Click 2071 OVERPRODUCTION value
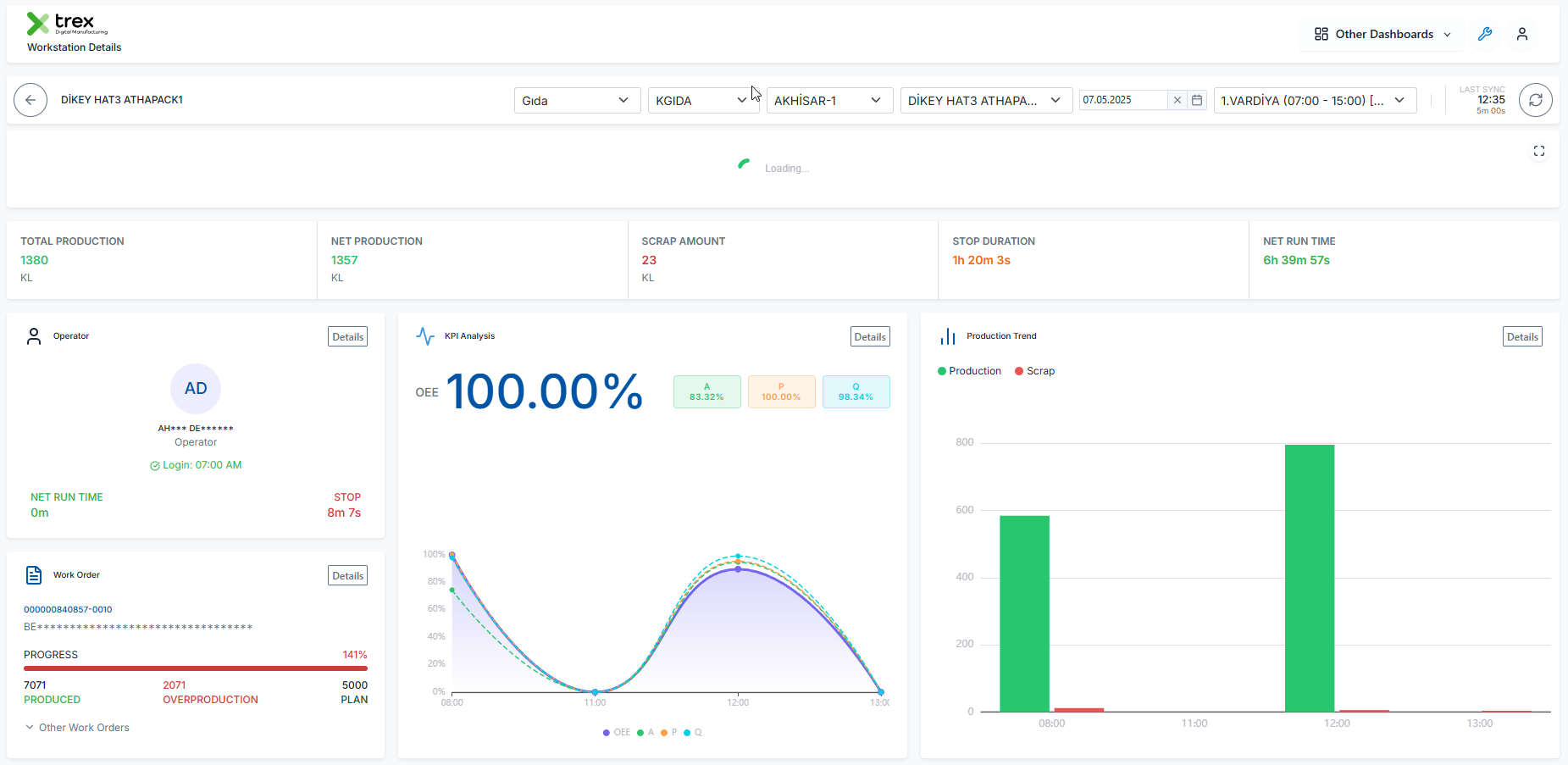 tap(175, 685)
